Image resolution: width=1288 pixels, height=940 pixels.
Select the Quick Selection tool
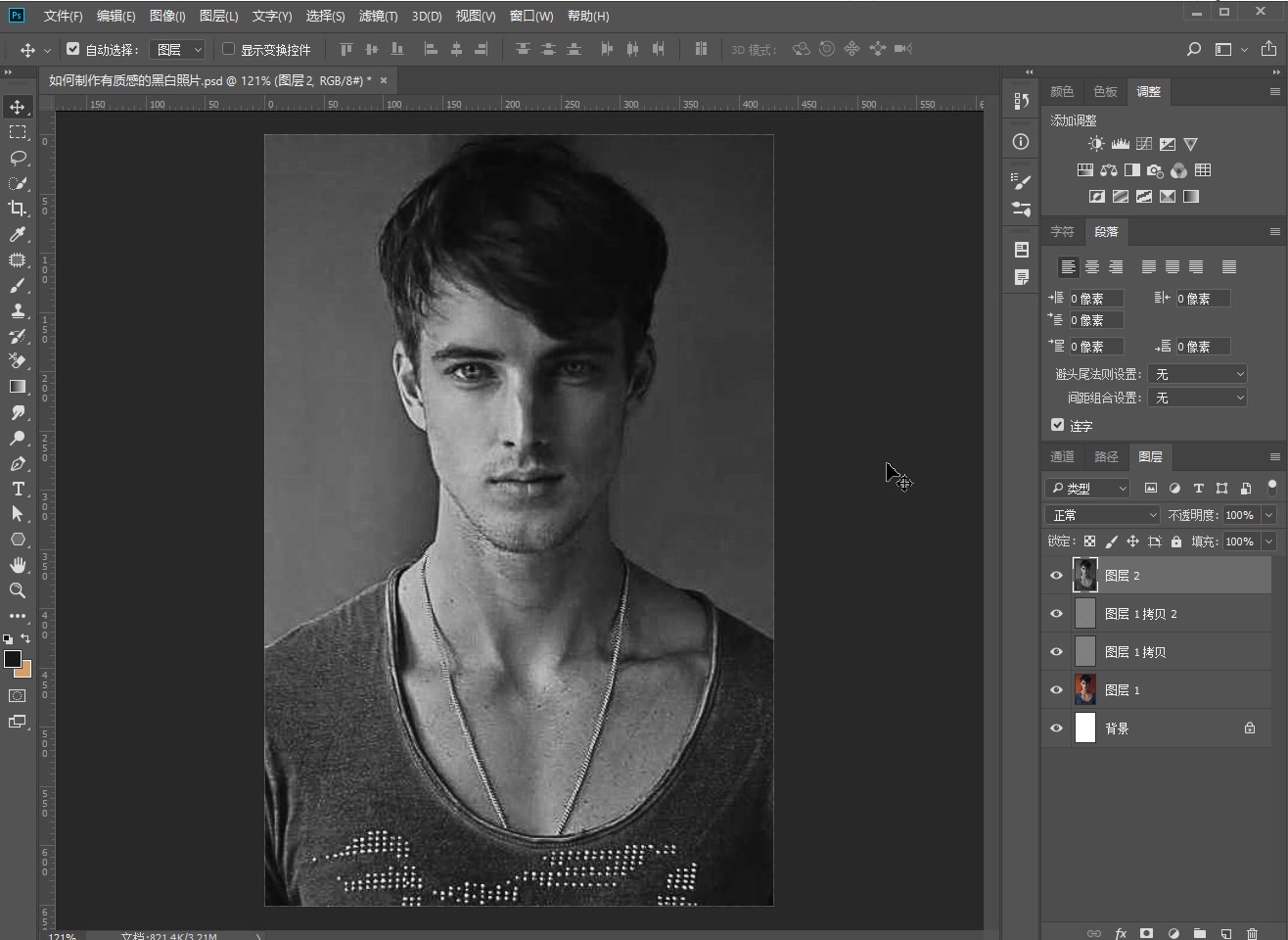click(18, 183)
